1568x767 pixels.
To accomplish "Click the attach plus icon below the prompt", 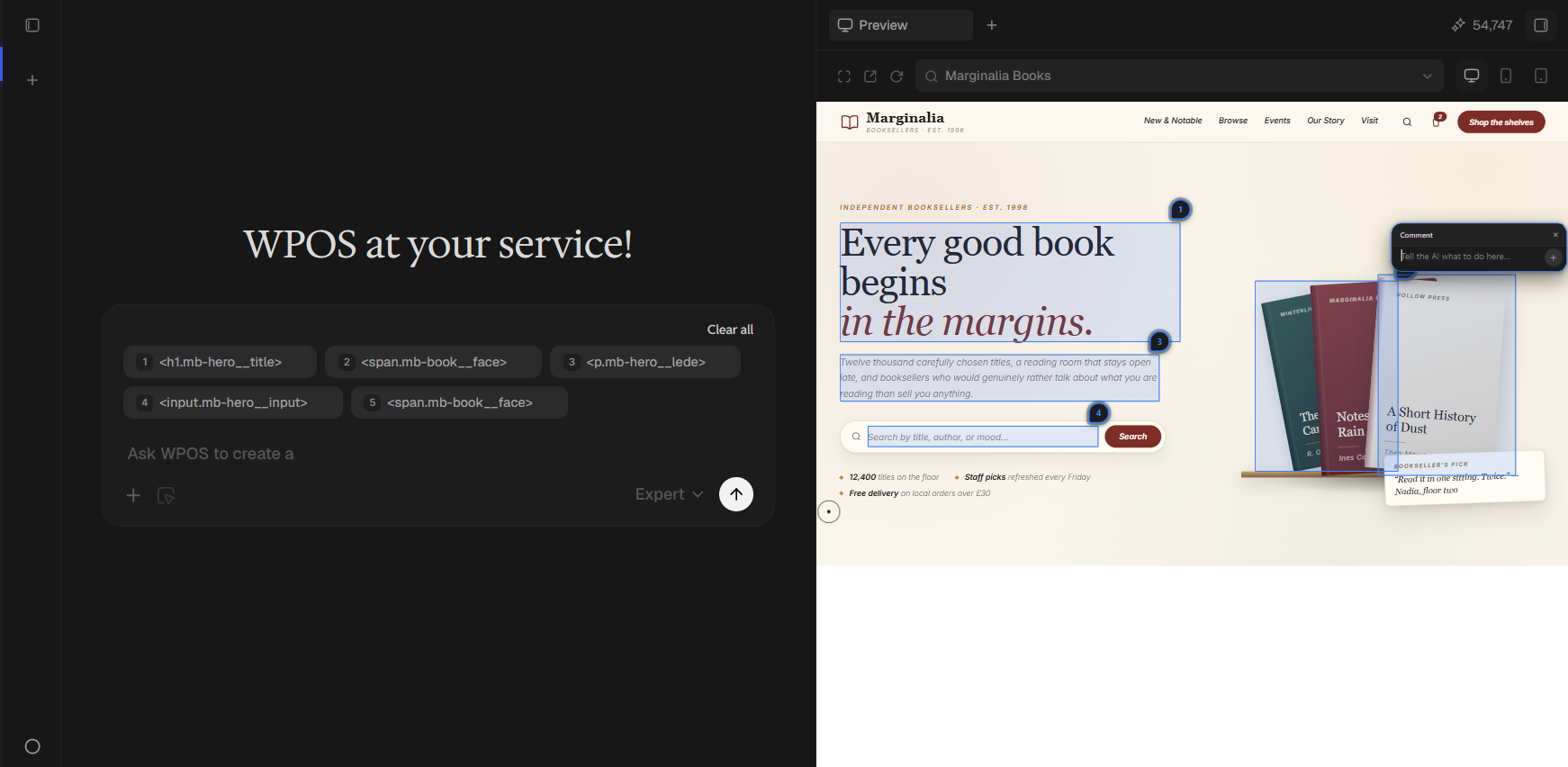I will tap(133, 495).
